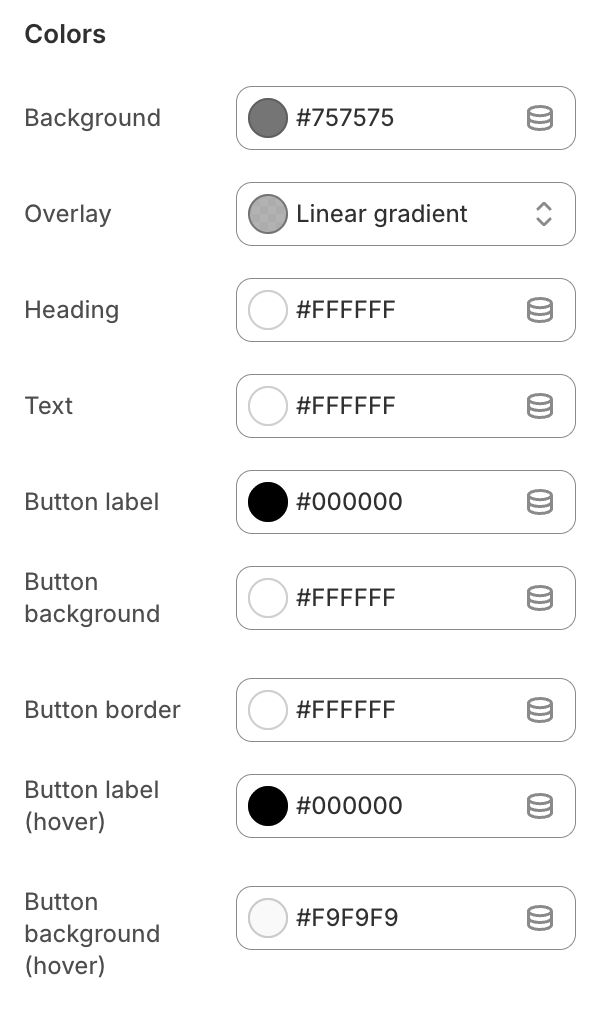Click database icon for Button label (hover)

coord(540,806)
